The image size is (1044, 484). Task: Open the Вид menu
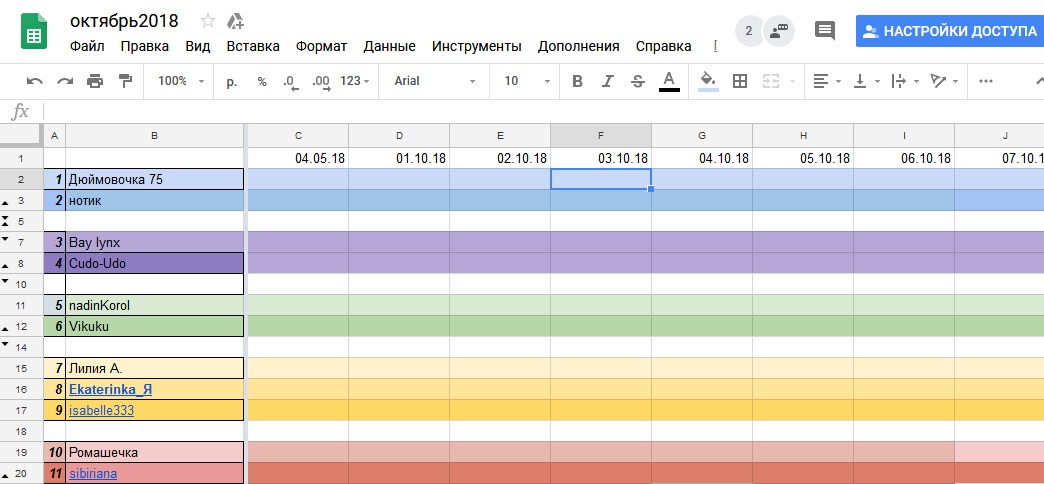pyautogui.click(x=198, y=47)
